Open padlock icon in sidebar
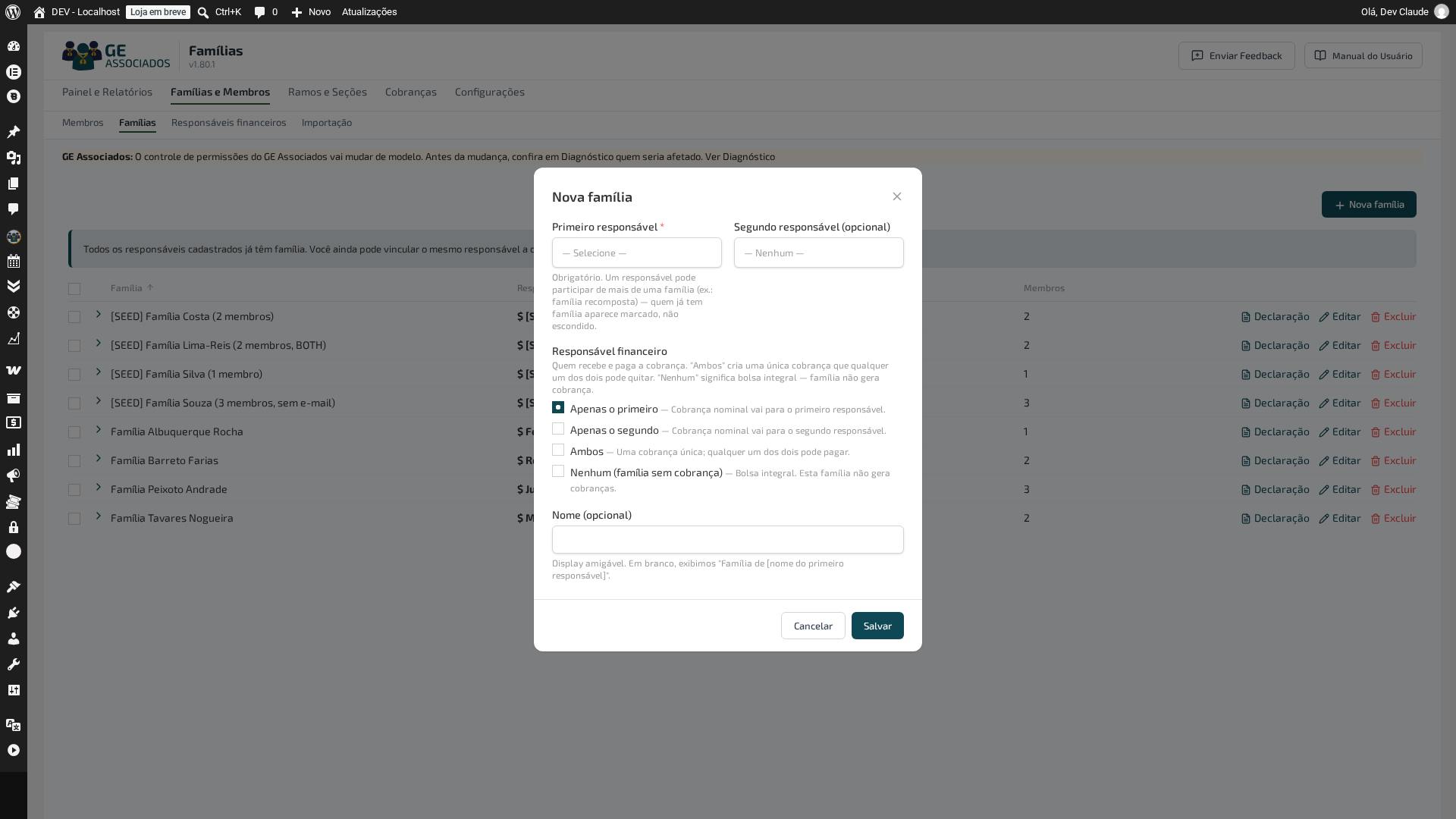The height and width of the screenshot is (819, 1456). pyautogui.click(x=14, y=527)
